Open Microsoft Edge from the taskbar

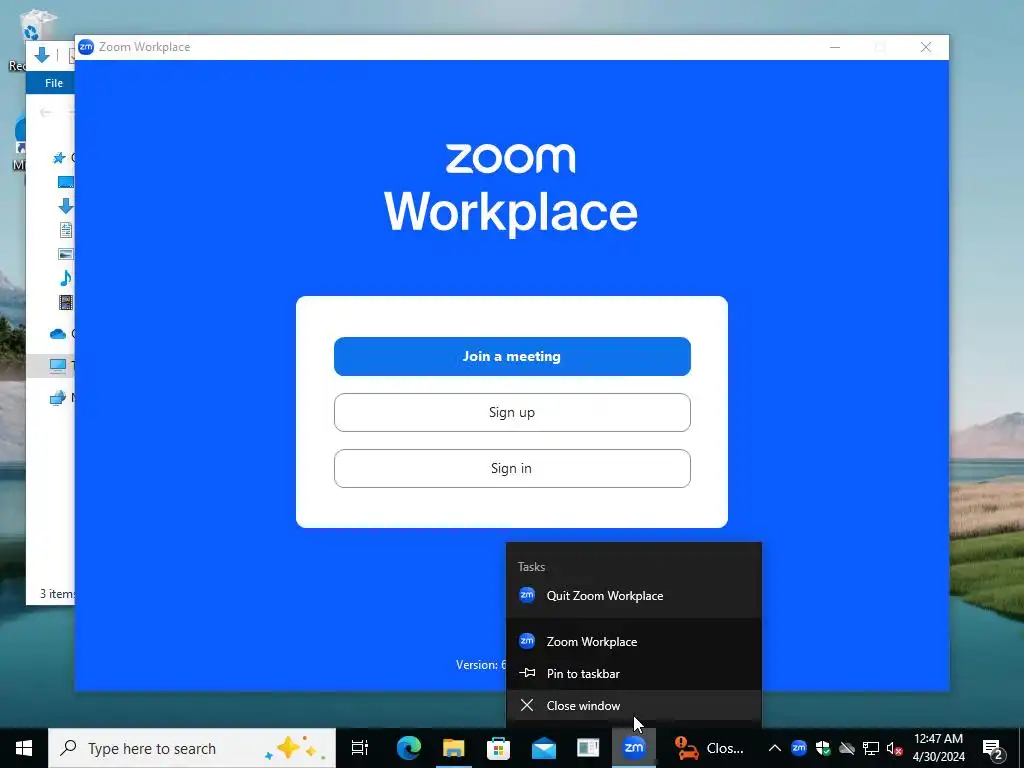pyautogui.click(x=409, y=748)
